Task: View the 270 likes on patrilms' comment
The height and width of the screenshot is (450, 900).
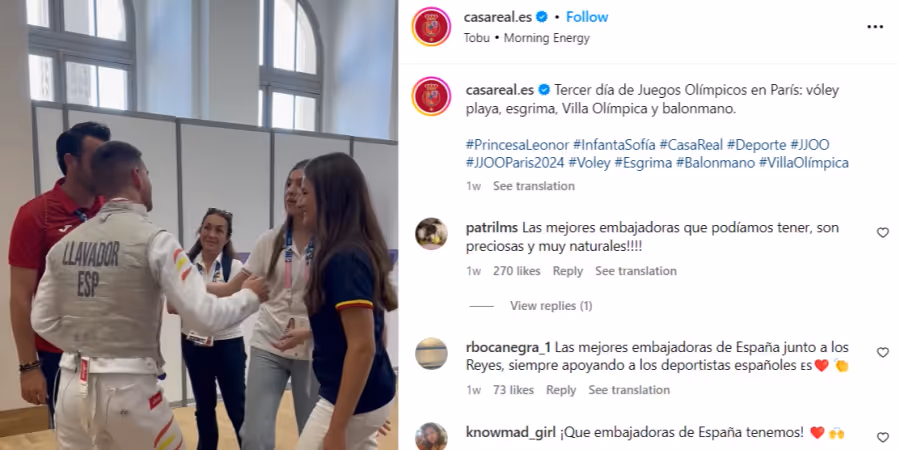Action: (517, 271)
